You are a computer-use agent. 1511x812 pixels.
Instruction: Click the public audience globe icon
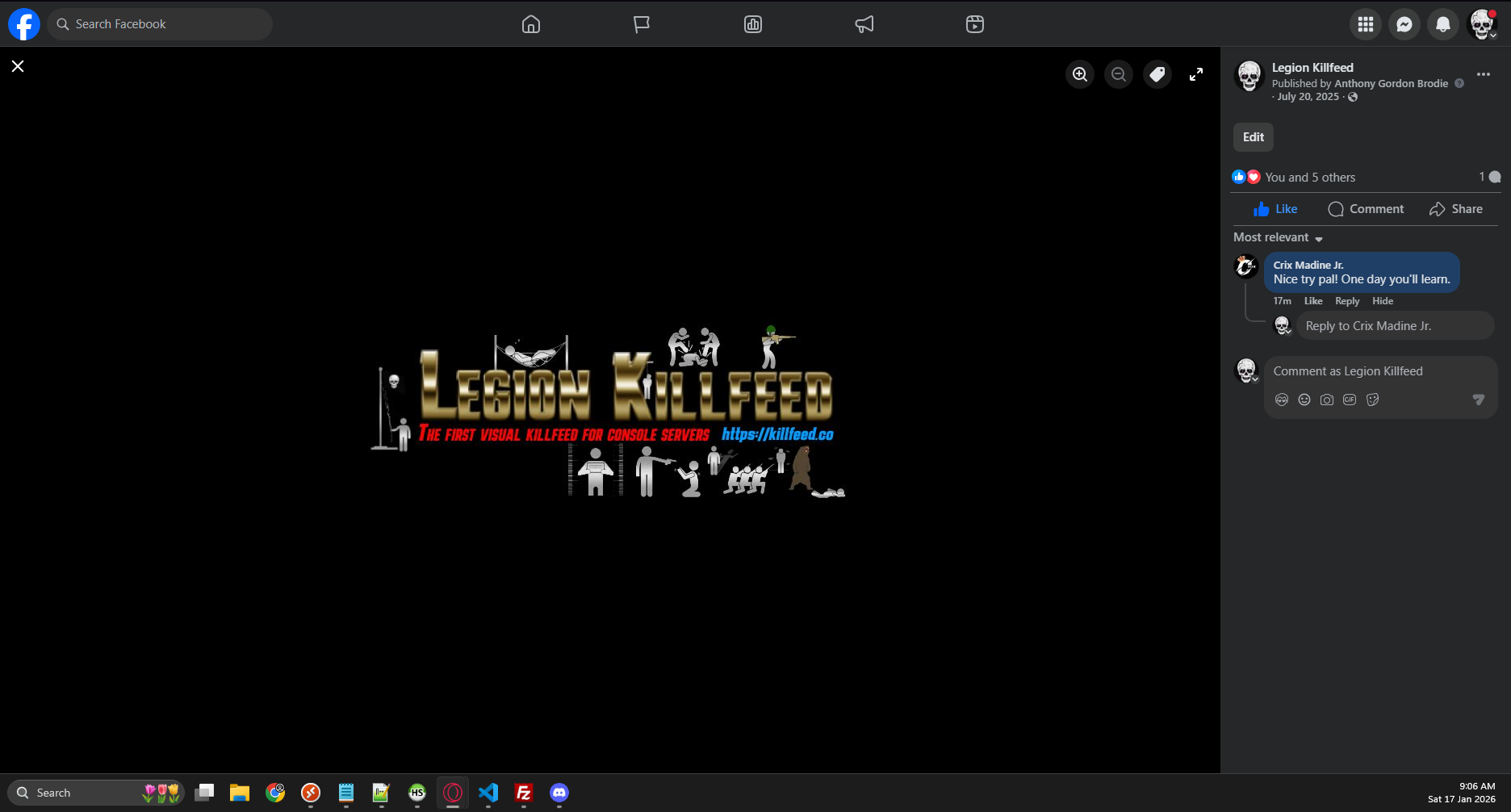pyautogui.click(x=1353, y=97)
